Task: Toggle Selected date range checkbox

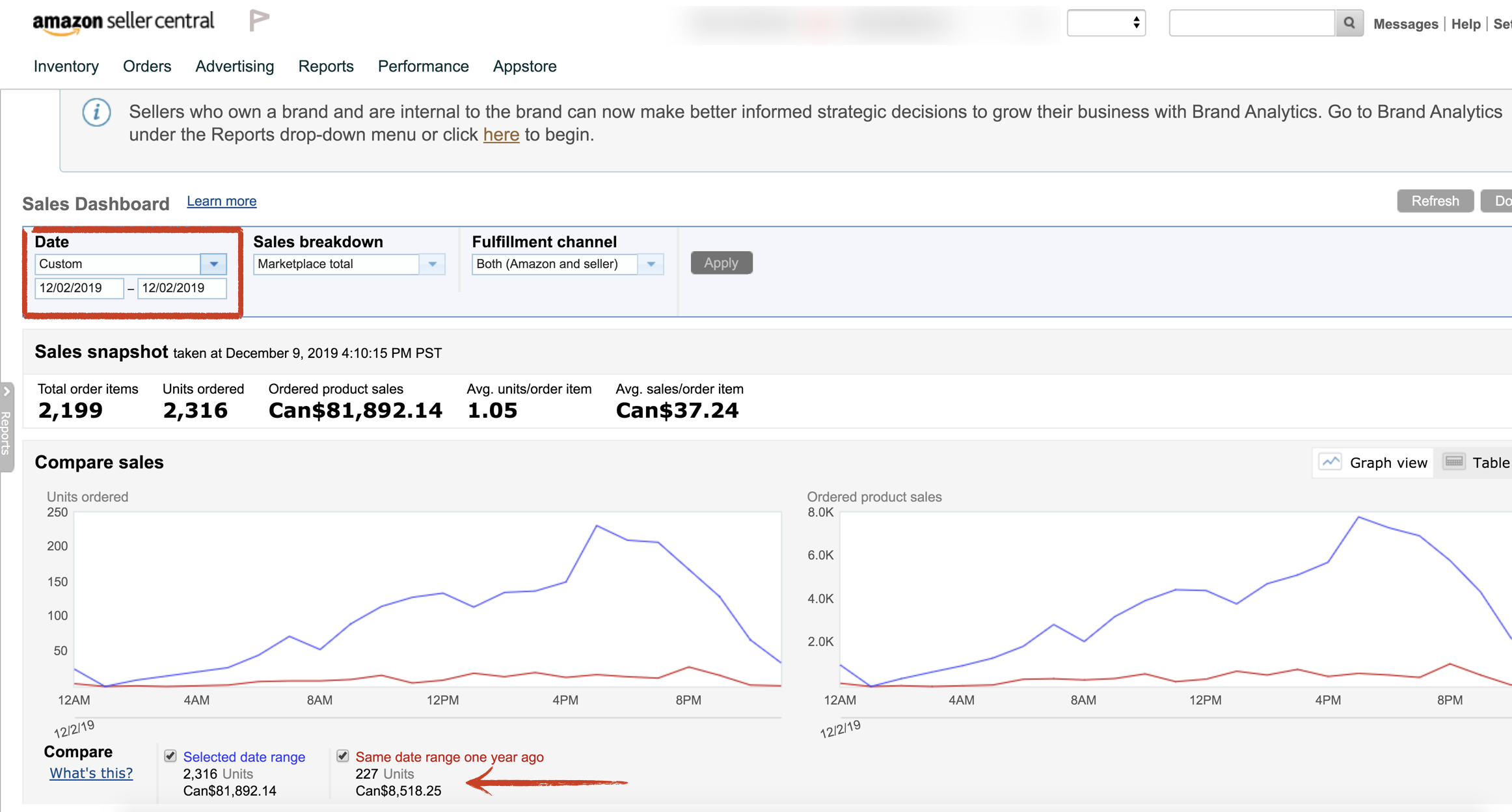Action: tap(170, 756)
